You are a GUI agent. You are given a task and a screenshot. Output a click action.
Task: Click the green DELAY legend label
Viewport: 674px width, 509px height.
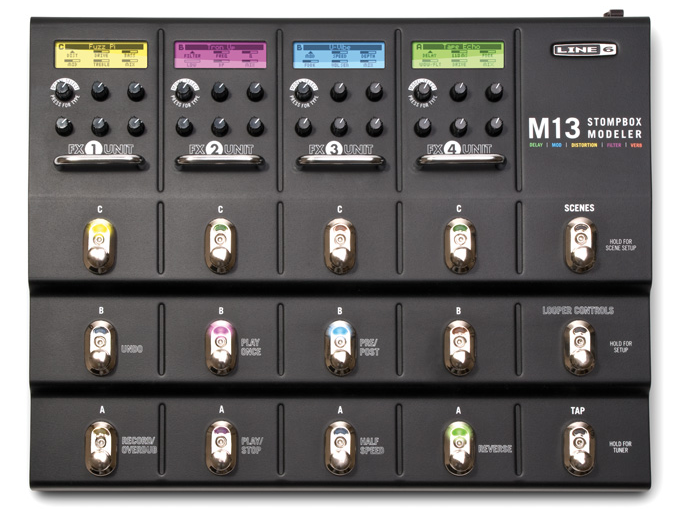pos(536,145)
